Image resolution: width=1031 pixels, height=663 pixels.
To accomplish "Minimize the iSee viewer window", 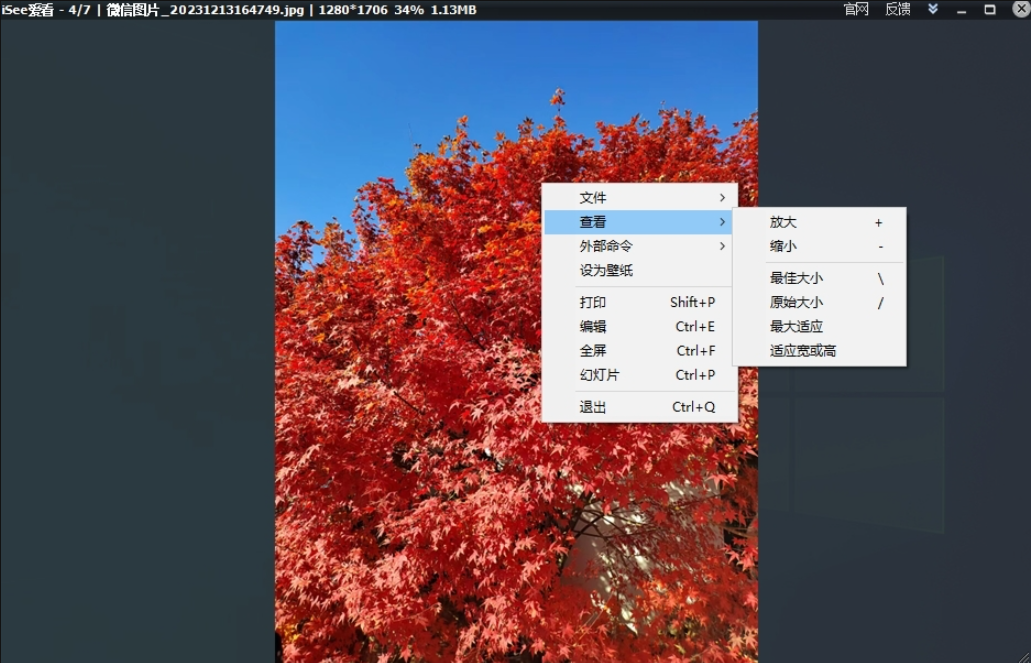I will coord(963,9).
